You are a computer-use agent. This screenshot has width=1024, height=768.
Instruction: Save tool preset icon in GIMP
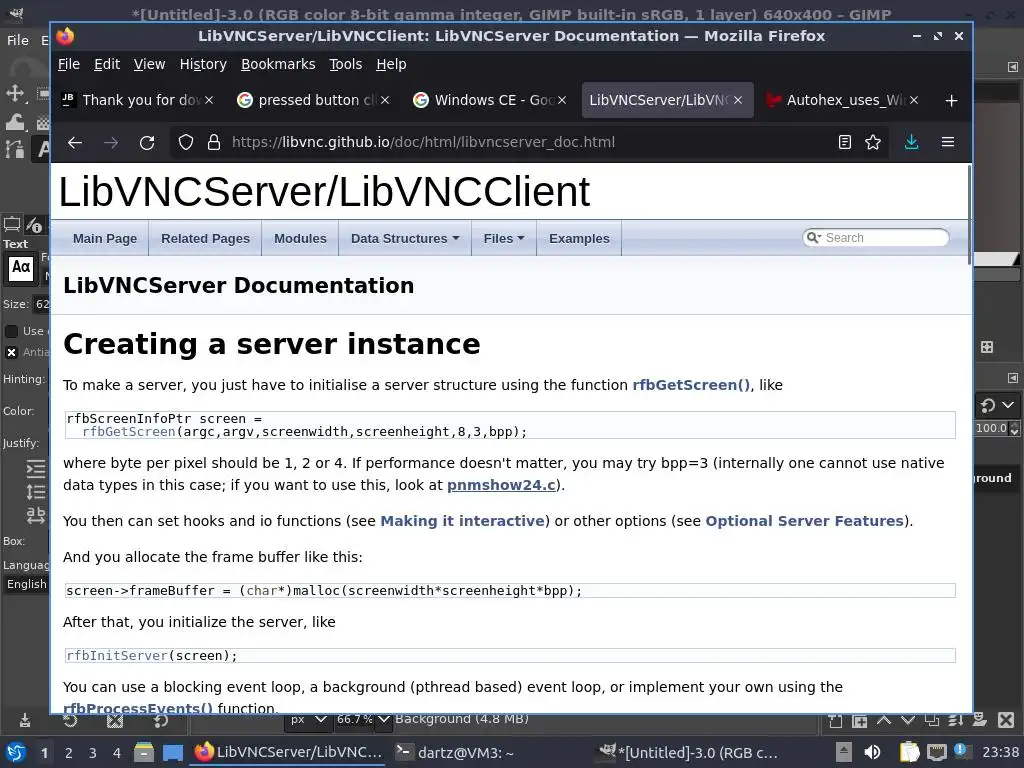(25, 720)
